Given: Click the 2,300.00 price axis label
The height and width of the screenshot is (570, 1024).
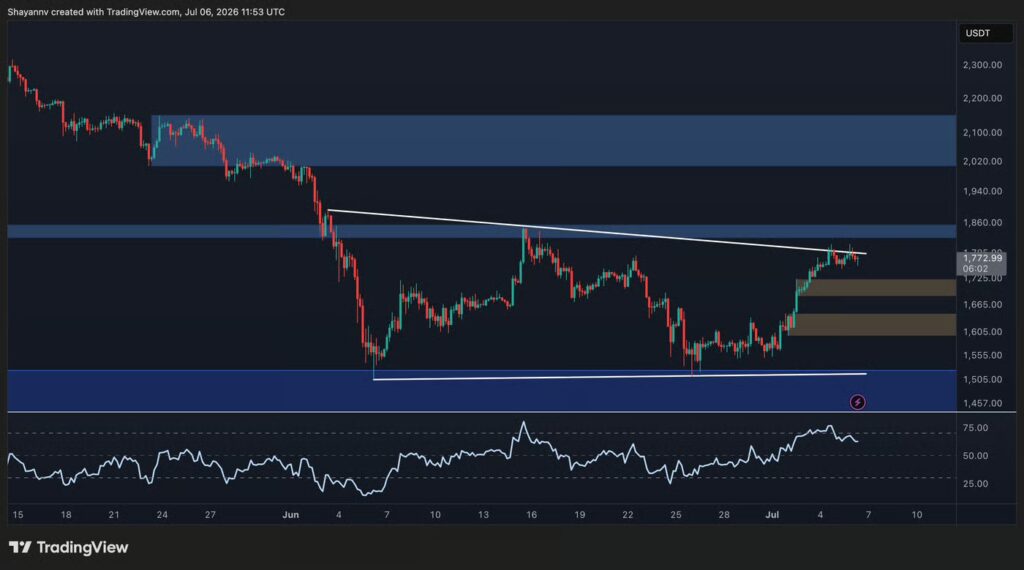Looking at the screenshot, I should pos(982,65).
